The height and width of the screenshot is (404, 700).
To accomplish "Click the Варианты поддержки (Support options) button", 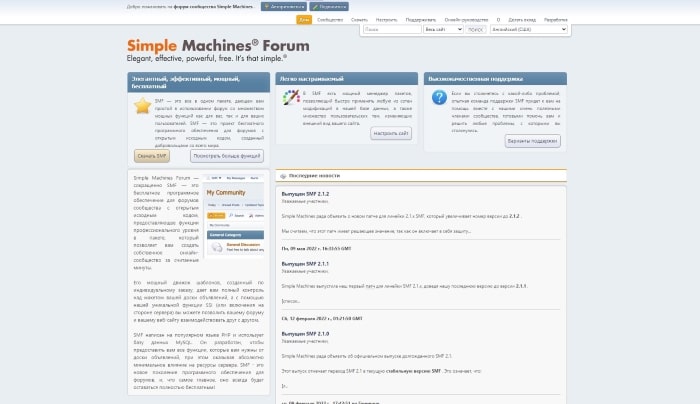I will point(533,141).
